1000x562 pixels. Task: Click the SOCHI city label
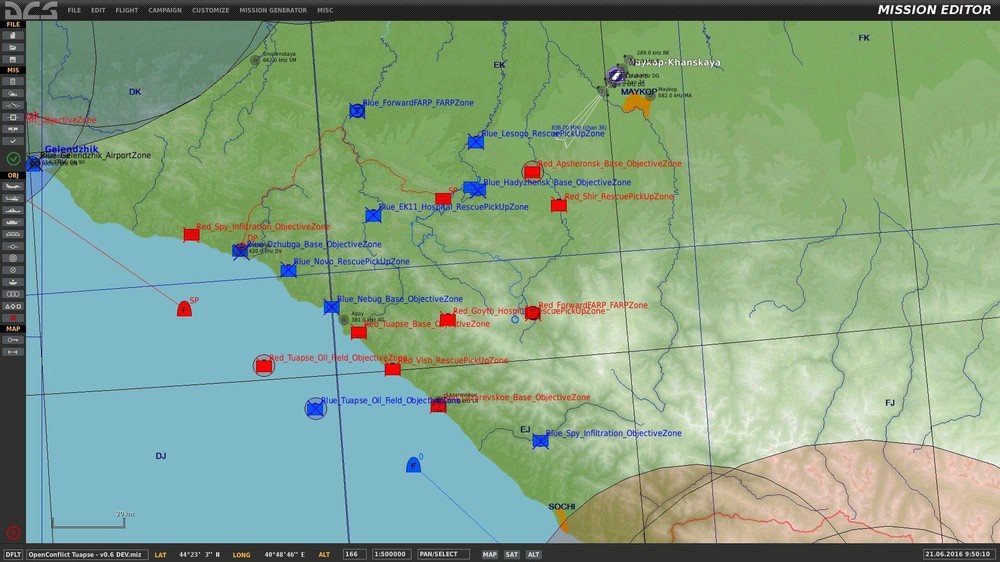[x=562, y=507]
